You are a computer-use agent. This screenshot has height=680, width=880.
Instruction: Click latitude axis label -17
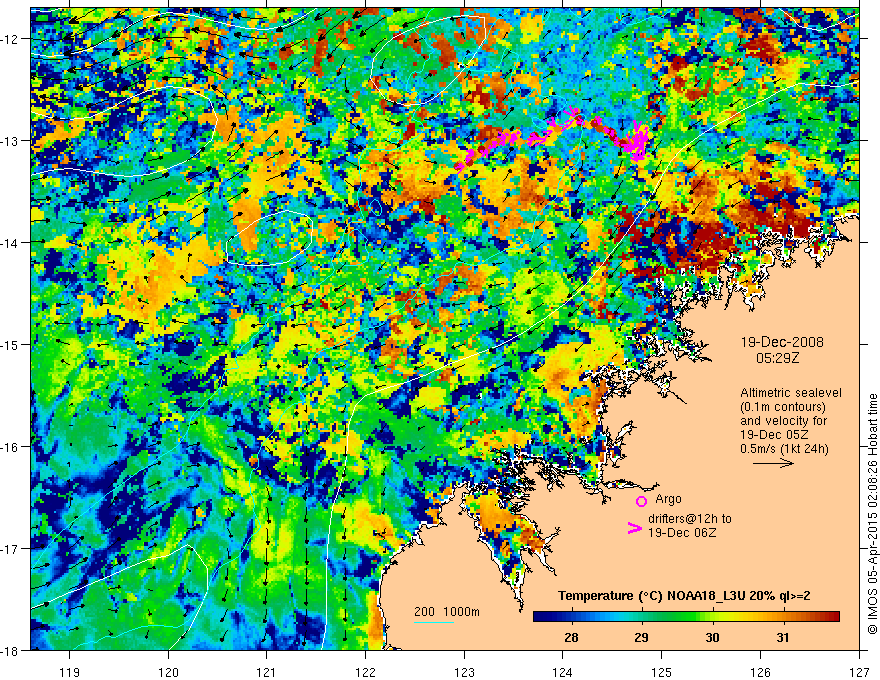(11, 549)
